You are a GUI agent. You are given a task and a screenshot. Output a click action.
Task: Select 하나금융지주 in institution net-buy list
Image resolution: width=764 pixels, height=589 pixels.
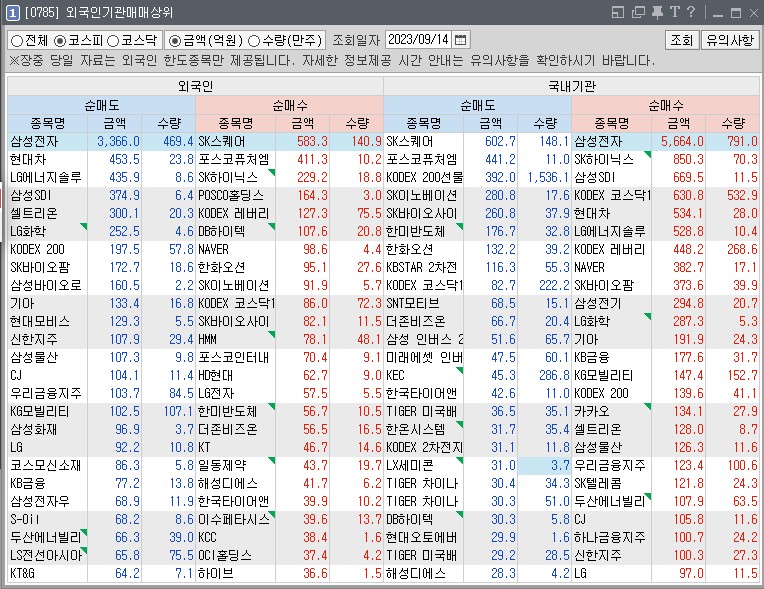coord(610,537)
